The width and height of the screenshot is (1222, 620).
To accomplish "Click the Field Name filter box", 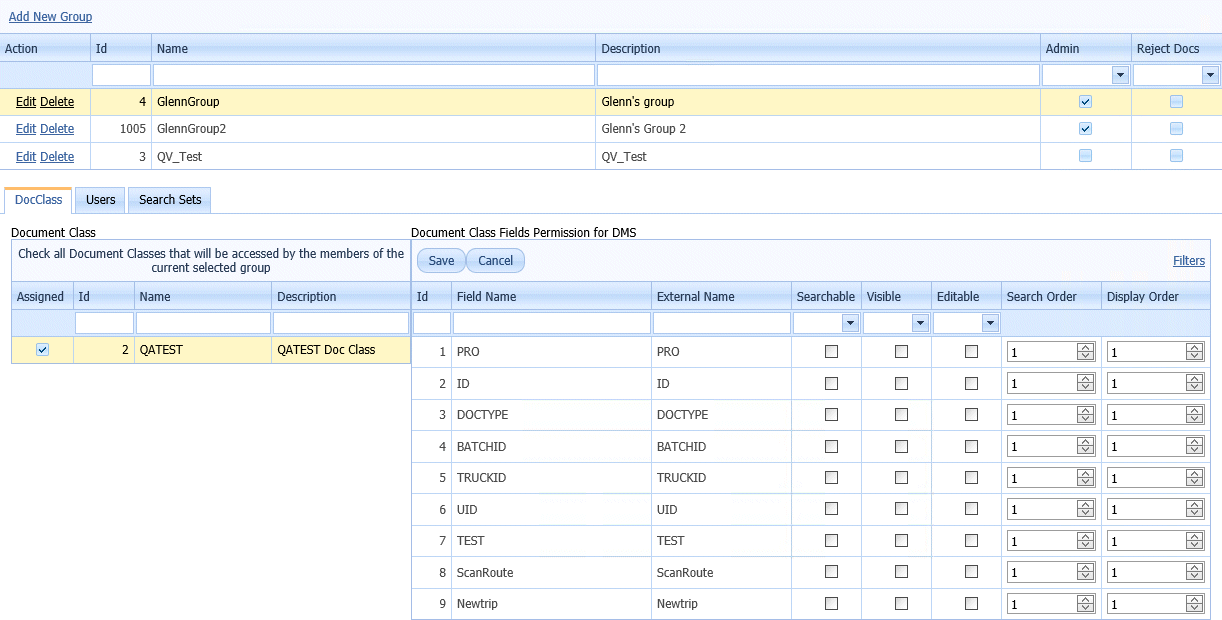I will pos(551,323).
